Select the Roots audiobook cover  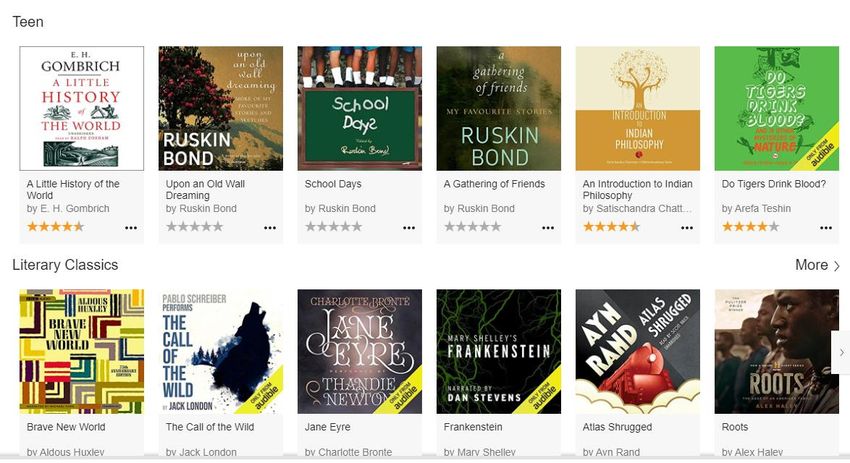tap(776, 351)
